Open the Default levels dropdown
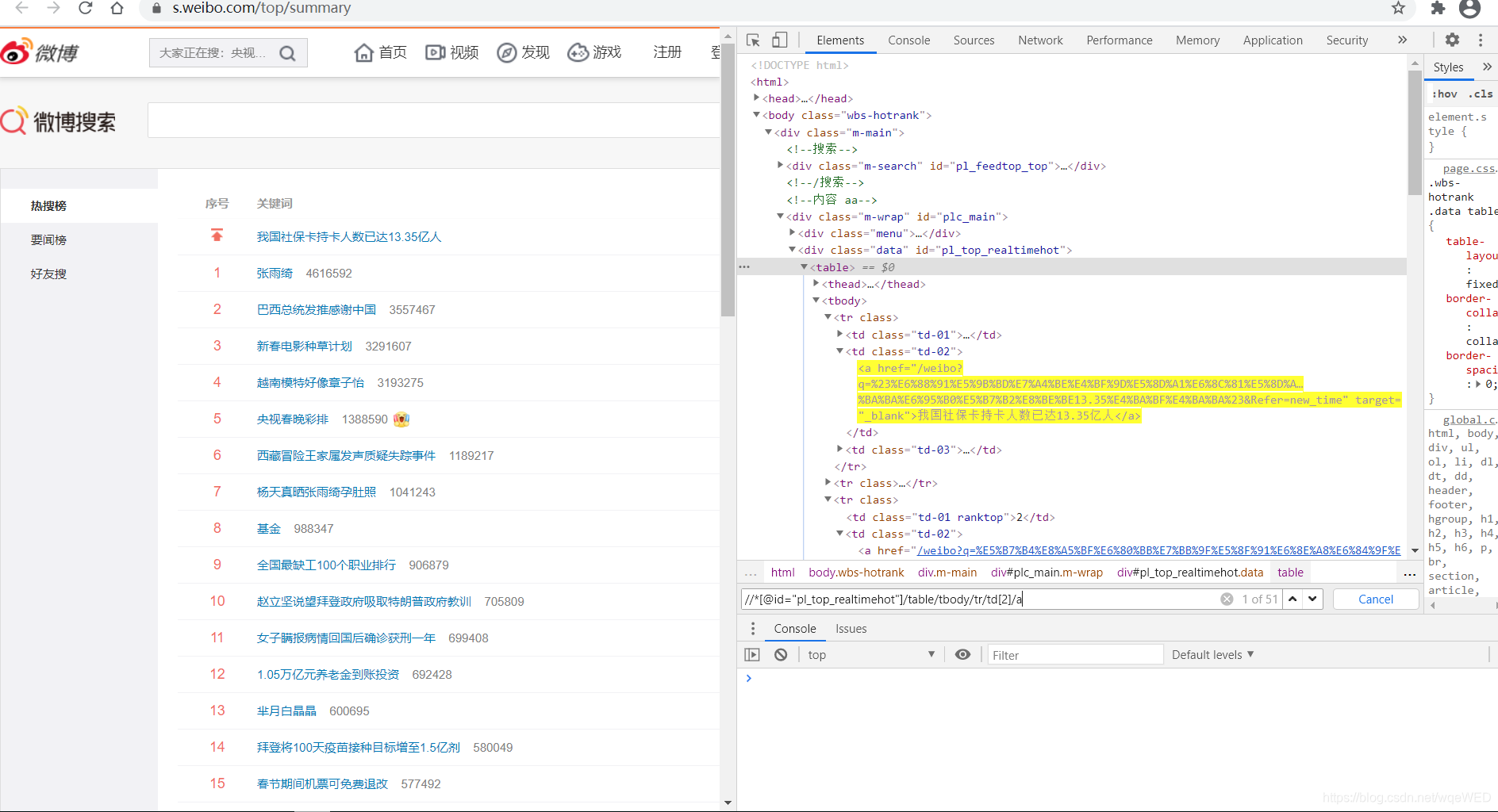The height and width of the screenshot is (812, 1498). pyautogui.click(x=1212, y=654)
